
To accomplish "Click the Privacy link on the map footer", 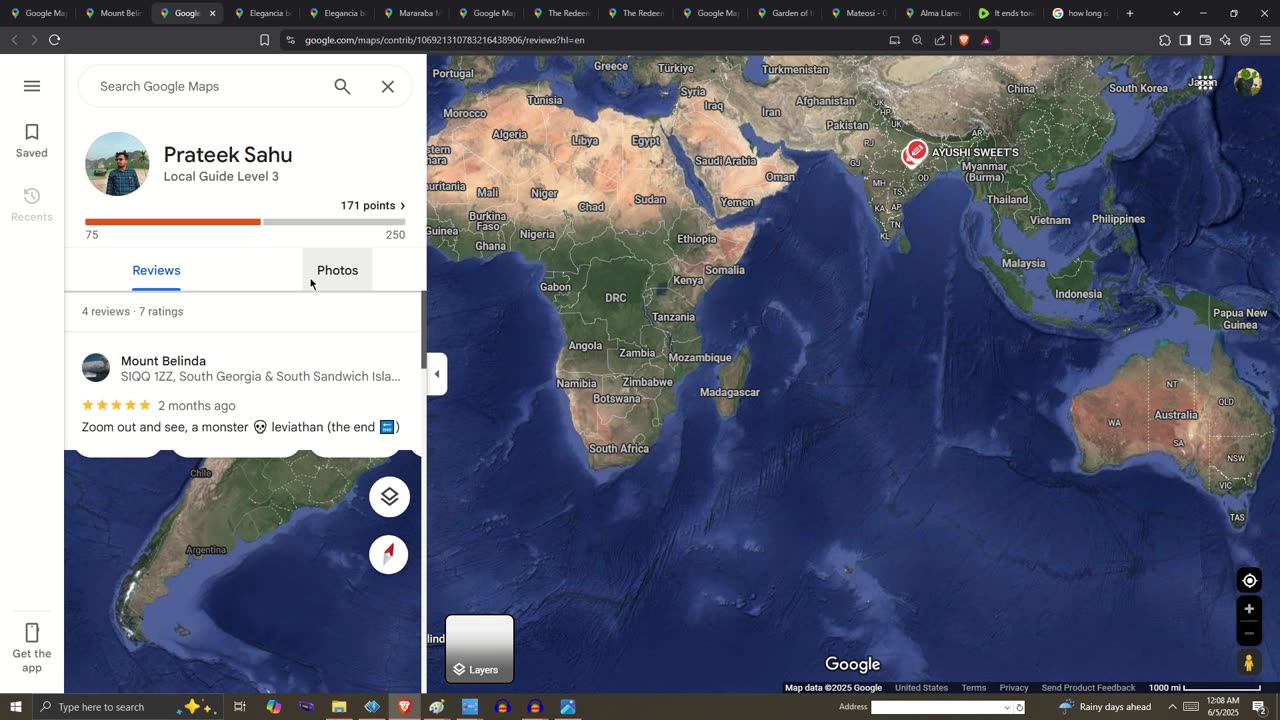I will [x=1014, y=688].
